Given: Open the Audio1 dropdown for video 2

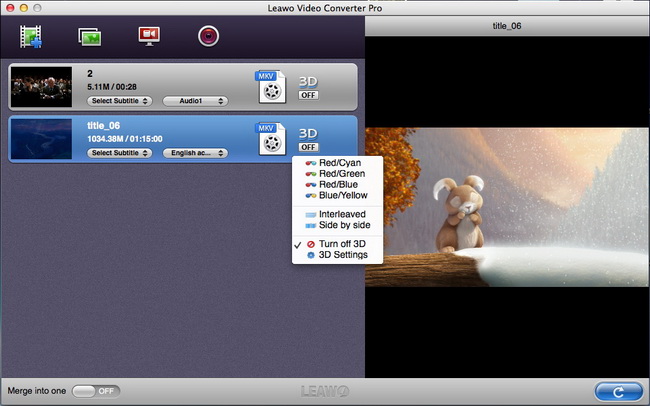Looking at the screenshot, I should click(195, 101).
